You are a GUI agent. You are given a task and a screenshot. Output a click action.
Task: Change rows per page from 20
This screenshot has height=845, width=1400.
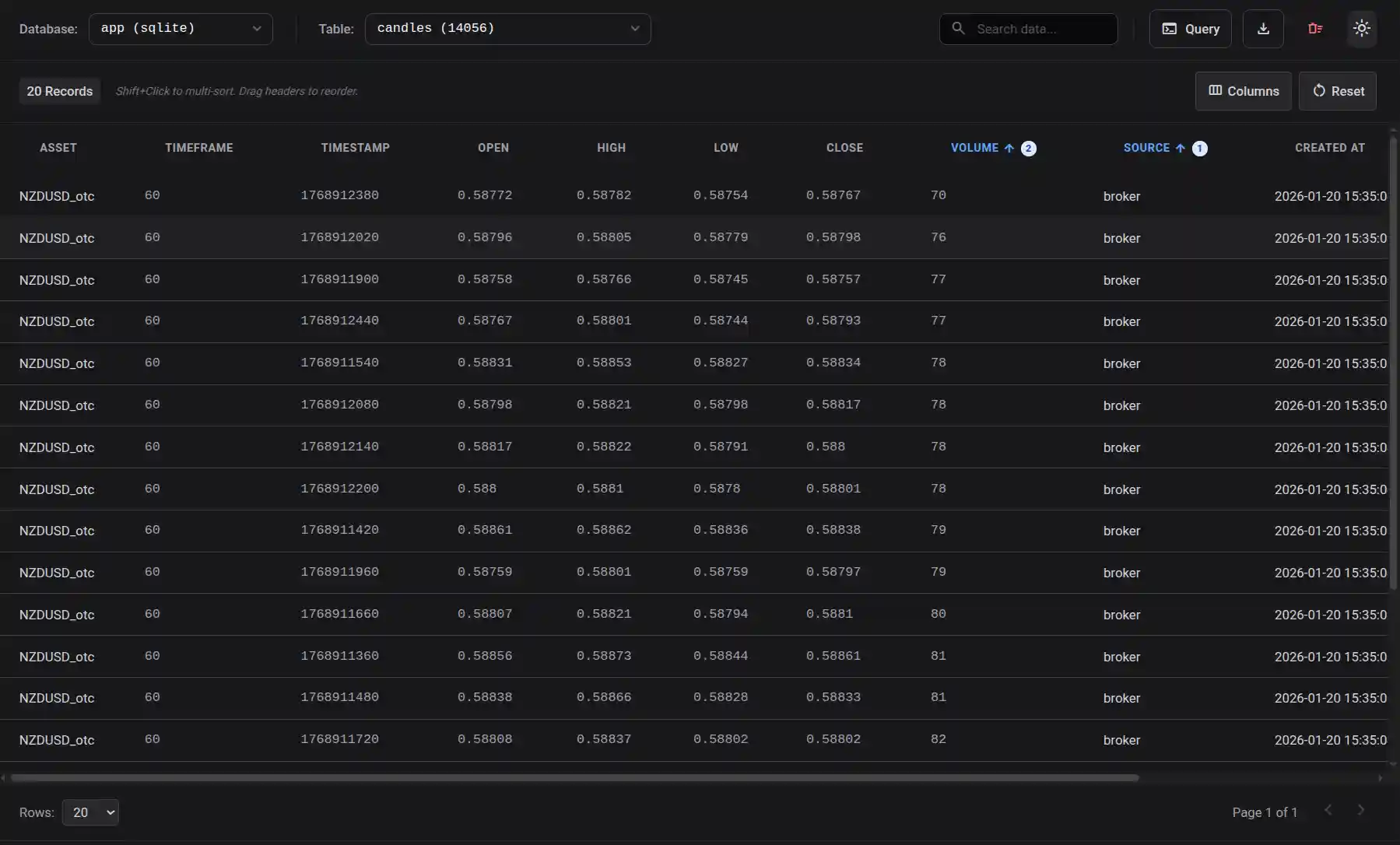pos(90,812)
